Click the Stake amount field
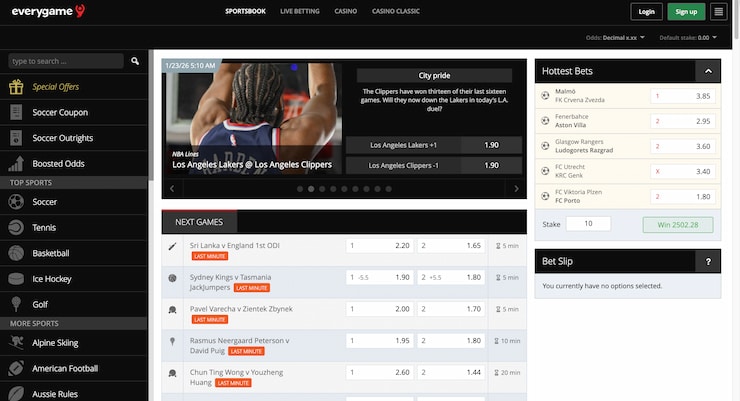Screen dimensions: 740x401 click(588, 224)
